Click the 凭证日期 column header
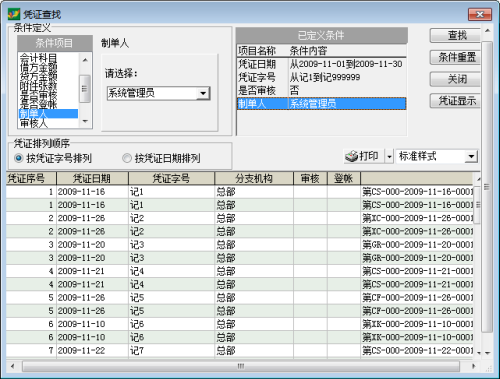This screenshot has width=500, height=379. (x=92, y=179)
